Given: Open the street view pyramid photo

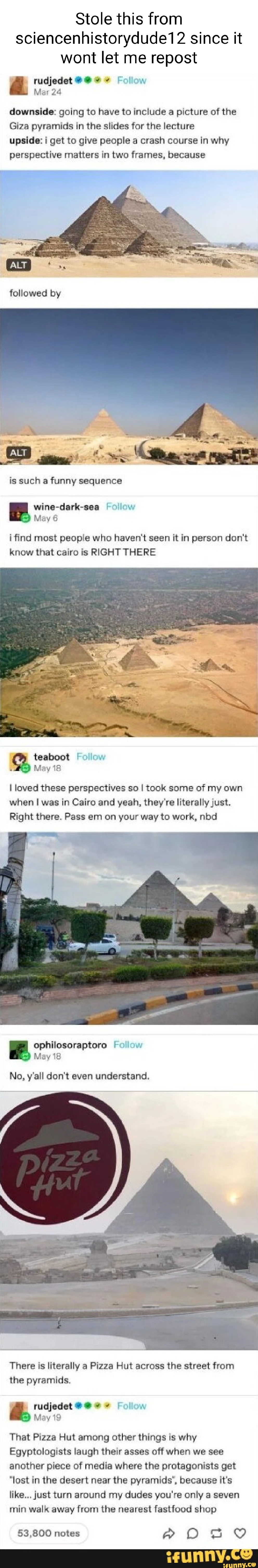Looking at the screenshot, I should pyautogui.click(x=129, y=928).
